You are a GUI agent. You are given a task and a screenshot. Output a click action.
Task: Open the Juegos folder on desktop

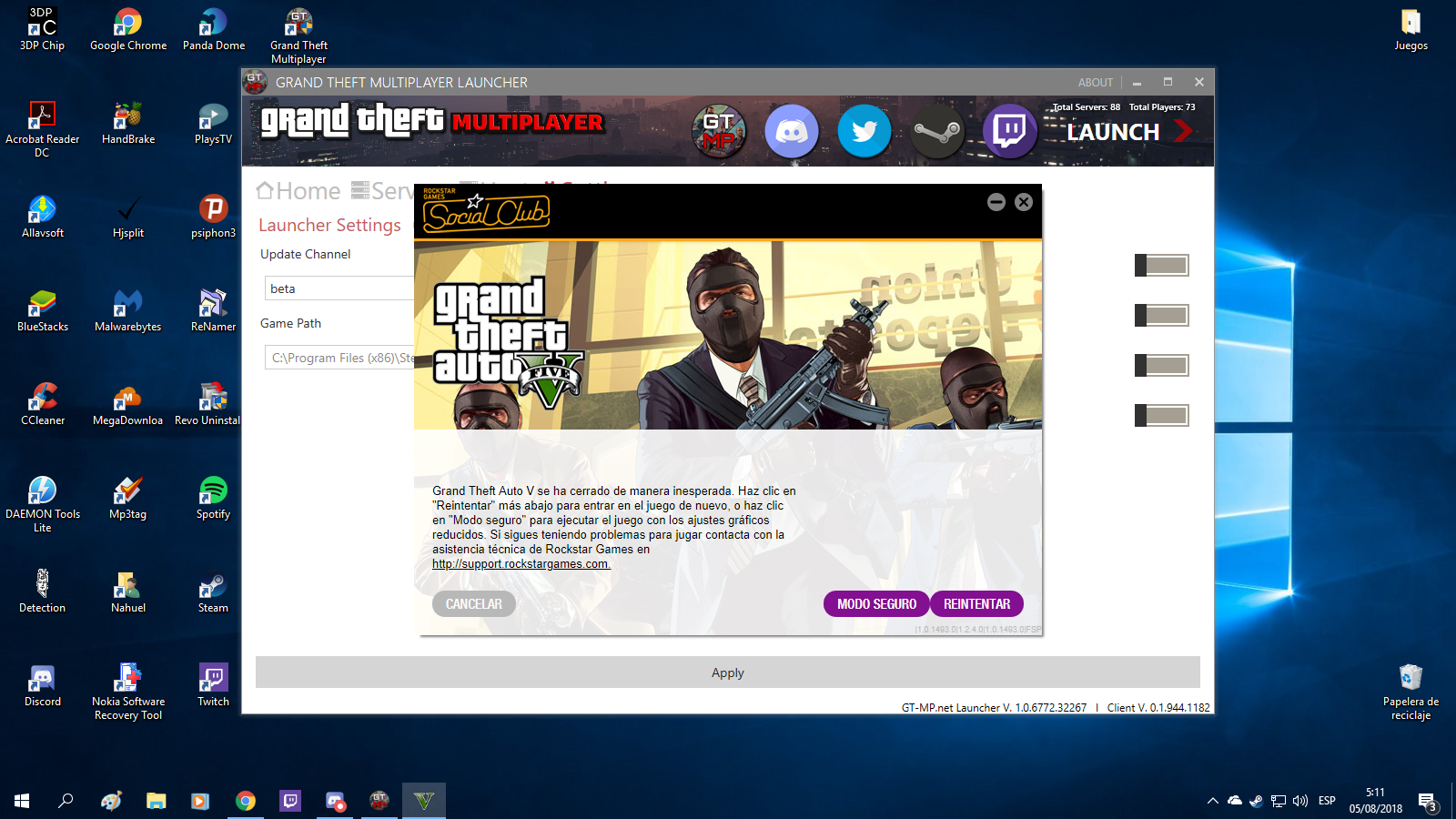pyautogui.click(x=1410, y=29)
